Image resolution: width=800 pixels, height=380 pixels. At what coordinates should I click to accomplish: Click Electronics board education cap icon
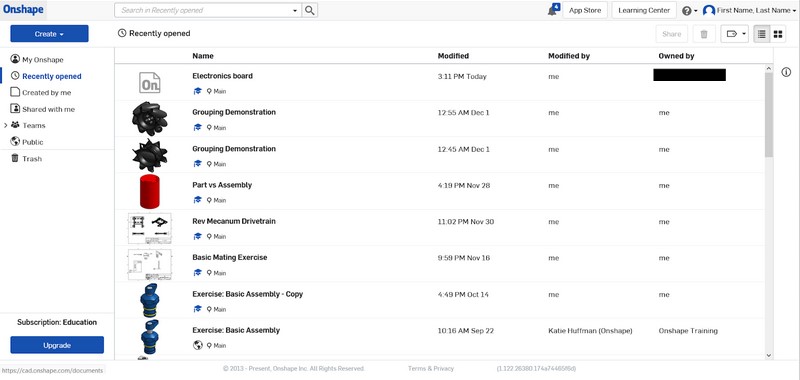(x=197, y=91)
